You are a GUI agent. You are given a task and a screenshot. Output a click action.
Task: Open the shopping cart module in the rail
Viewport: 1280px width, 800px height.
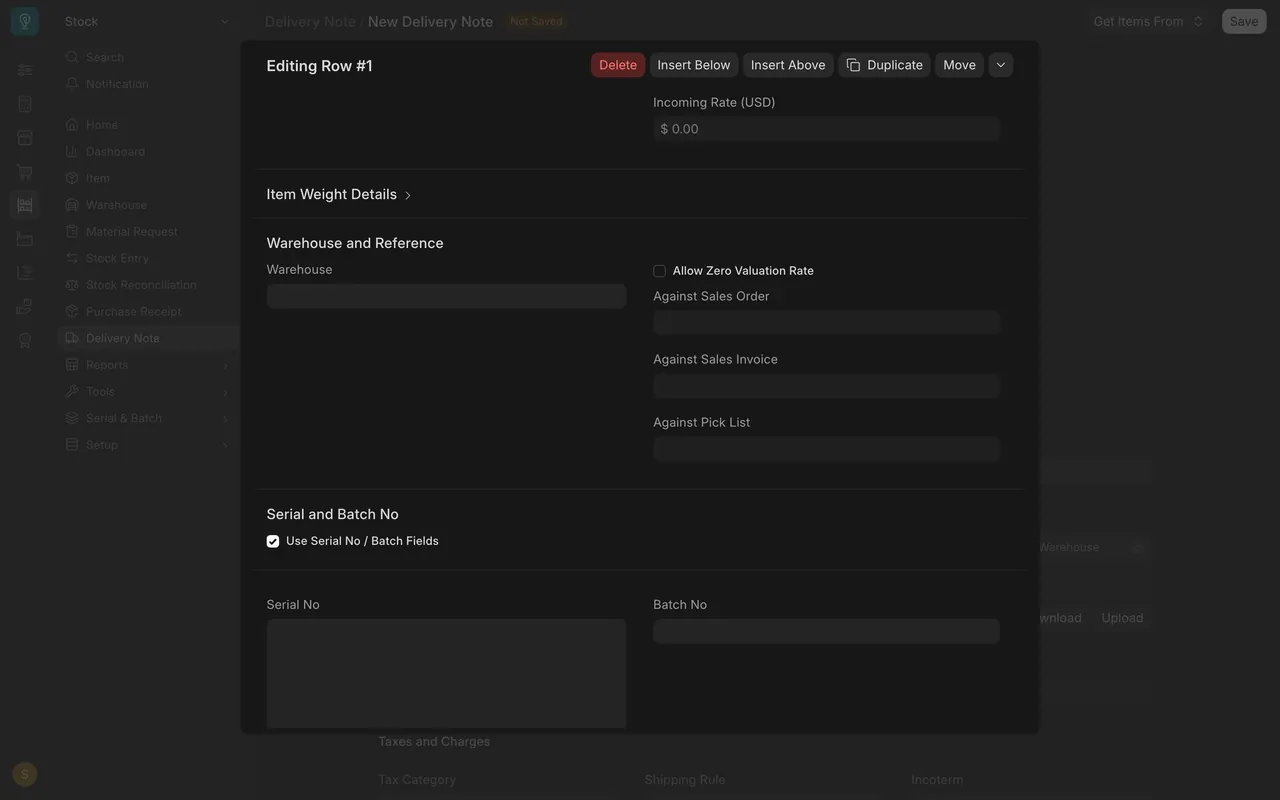[x=25, y=172]
